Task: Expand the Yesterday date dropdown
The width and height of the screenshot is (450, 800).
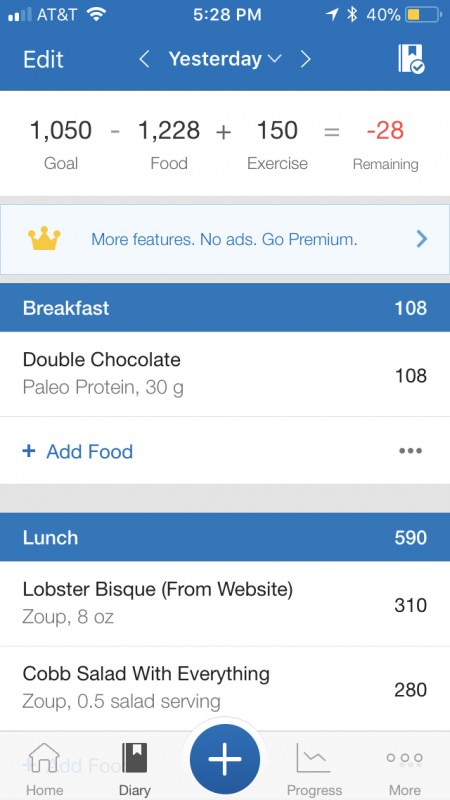Action: click(225, 59)
